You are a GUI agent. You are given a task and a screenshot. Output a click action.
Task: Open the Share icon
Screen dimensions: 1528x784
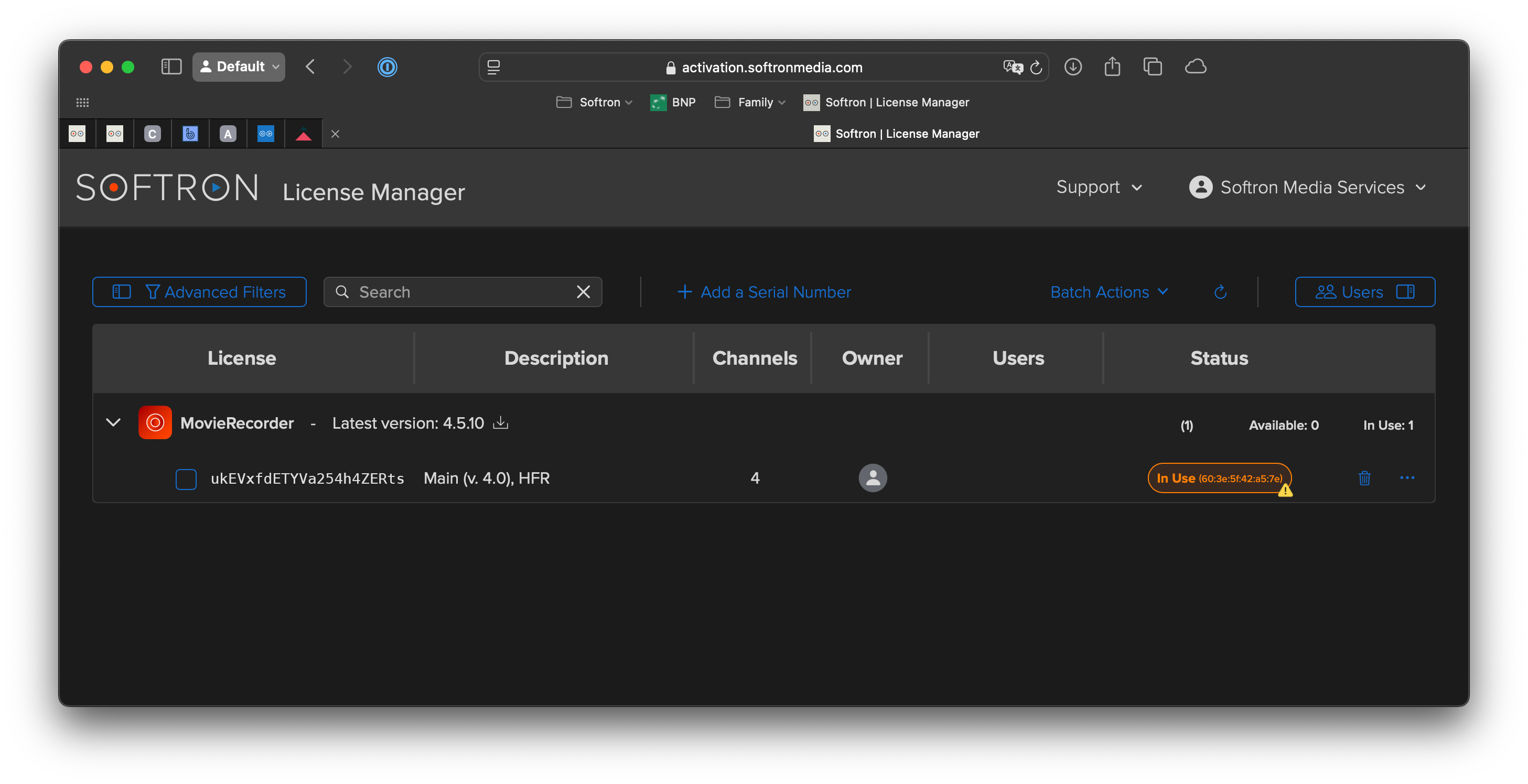click(1112, 67)
